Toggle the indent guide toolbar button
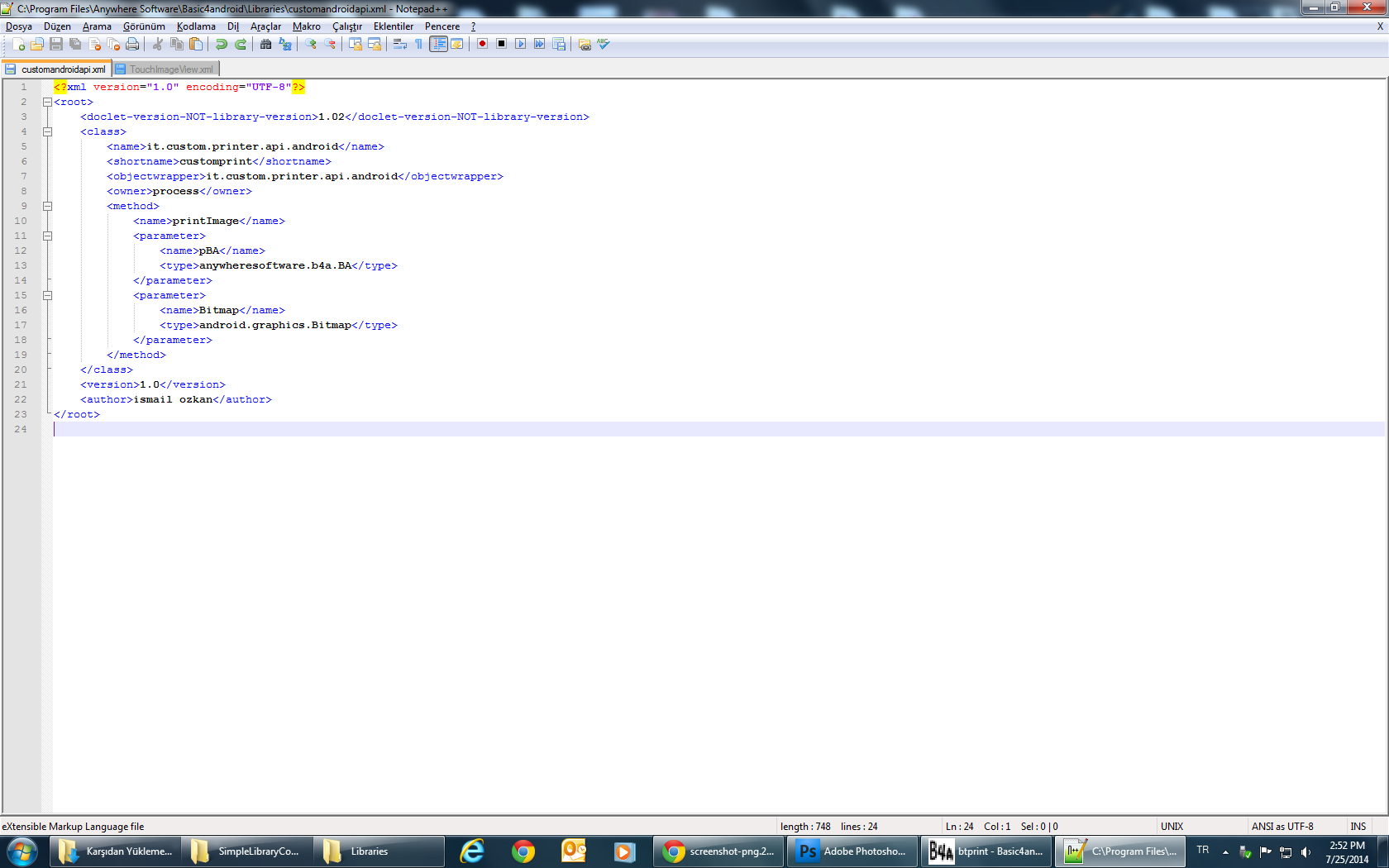The image size is (1389, 868). (x=438, y=44)
